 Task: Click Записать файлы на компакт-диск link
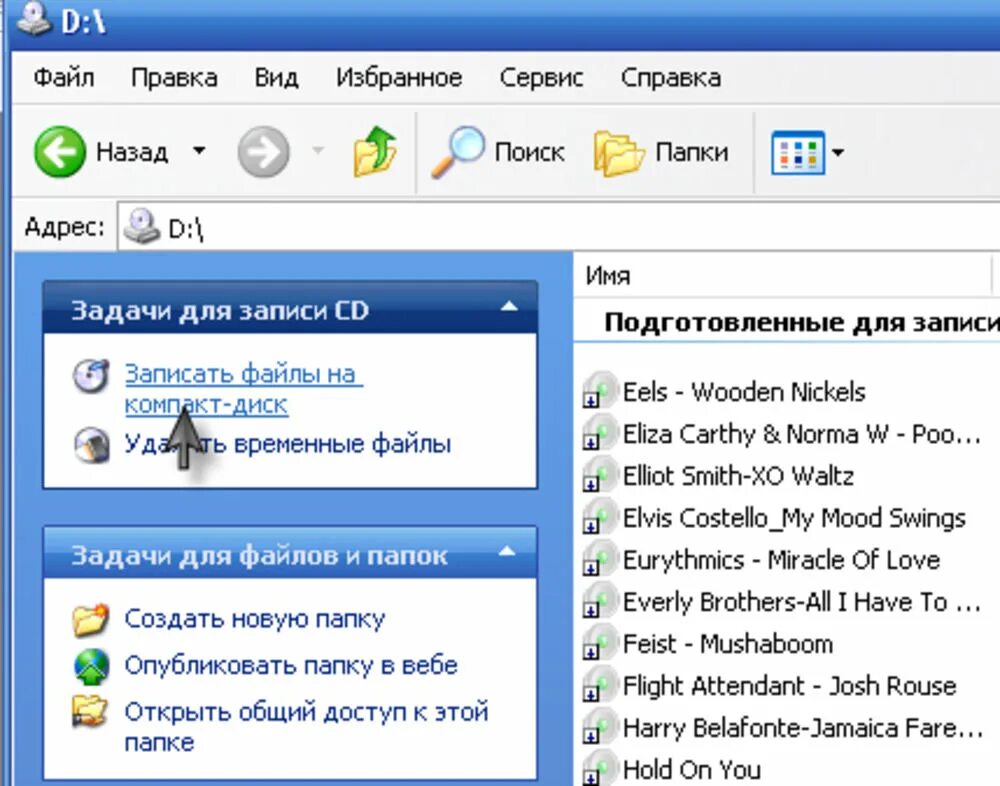pos(244,389)
